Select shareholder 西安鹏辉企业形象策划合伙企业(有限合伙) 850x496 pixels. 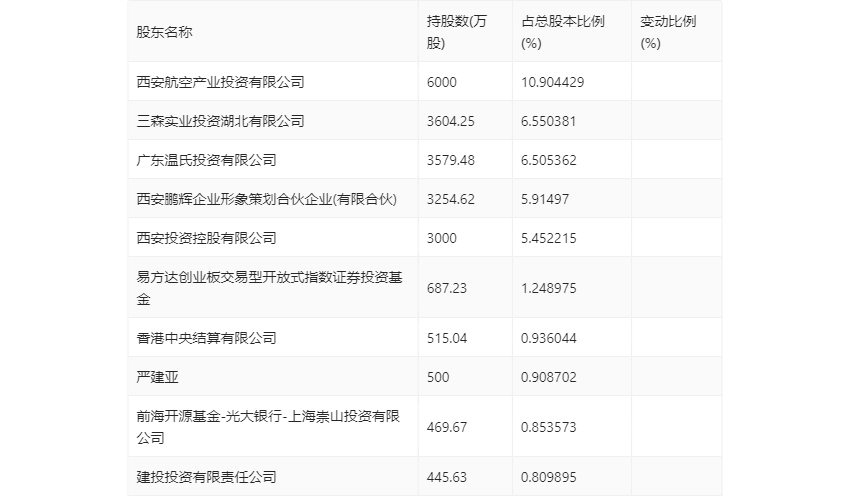[x=266, y=199]
